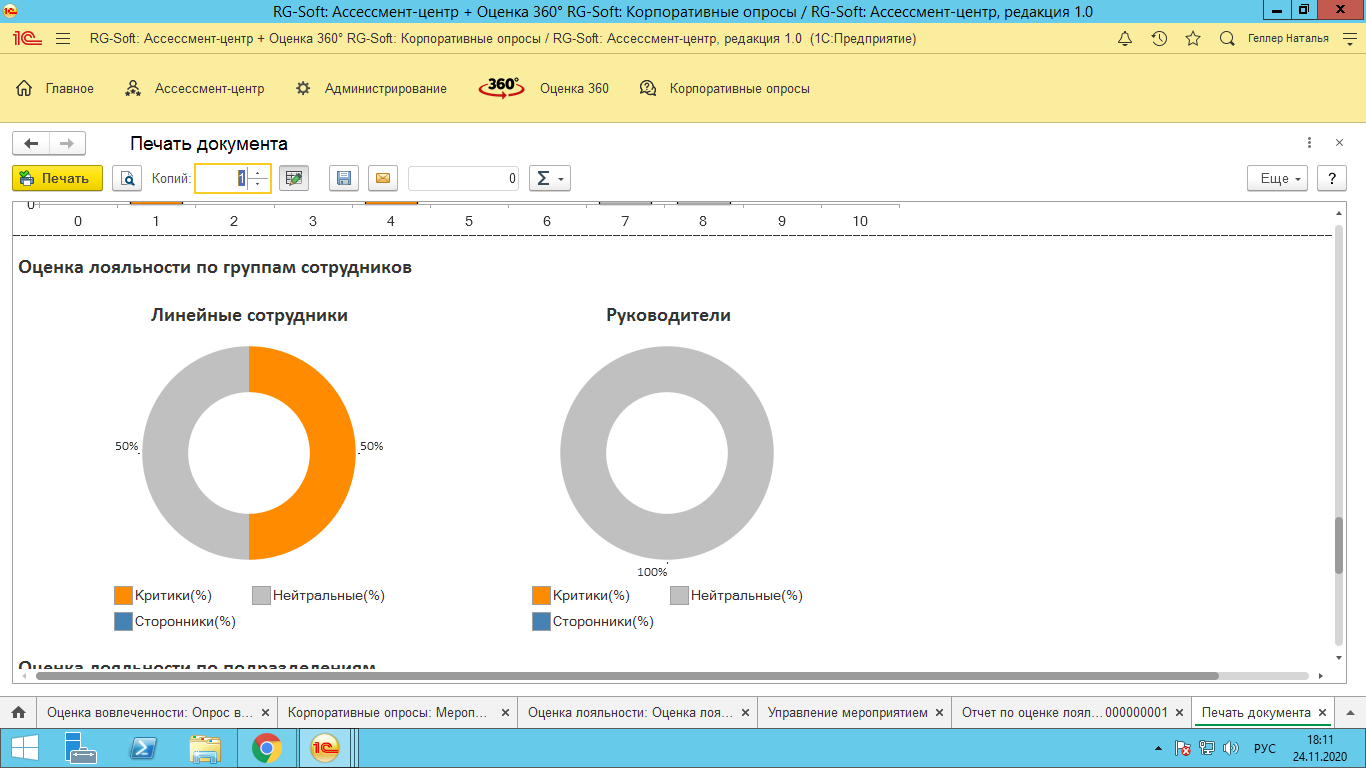Image resolution: width=1366 pixels, height=768 pixels.
Task: Click the horizontal scrollbar thumb
Action: pyautogui.click(x=627, y=676)
